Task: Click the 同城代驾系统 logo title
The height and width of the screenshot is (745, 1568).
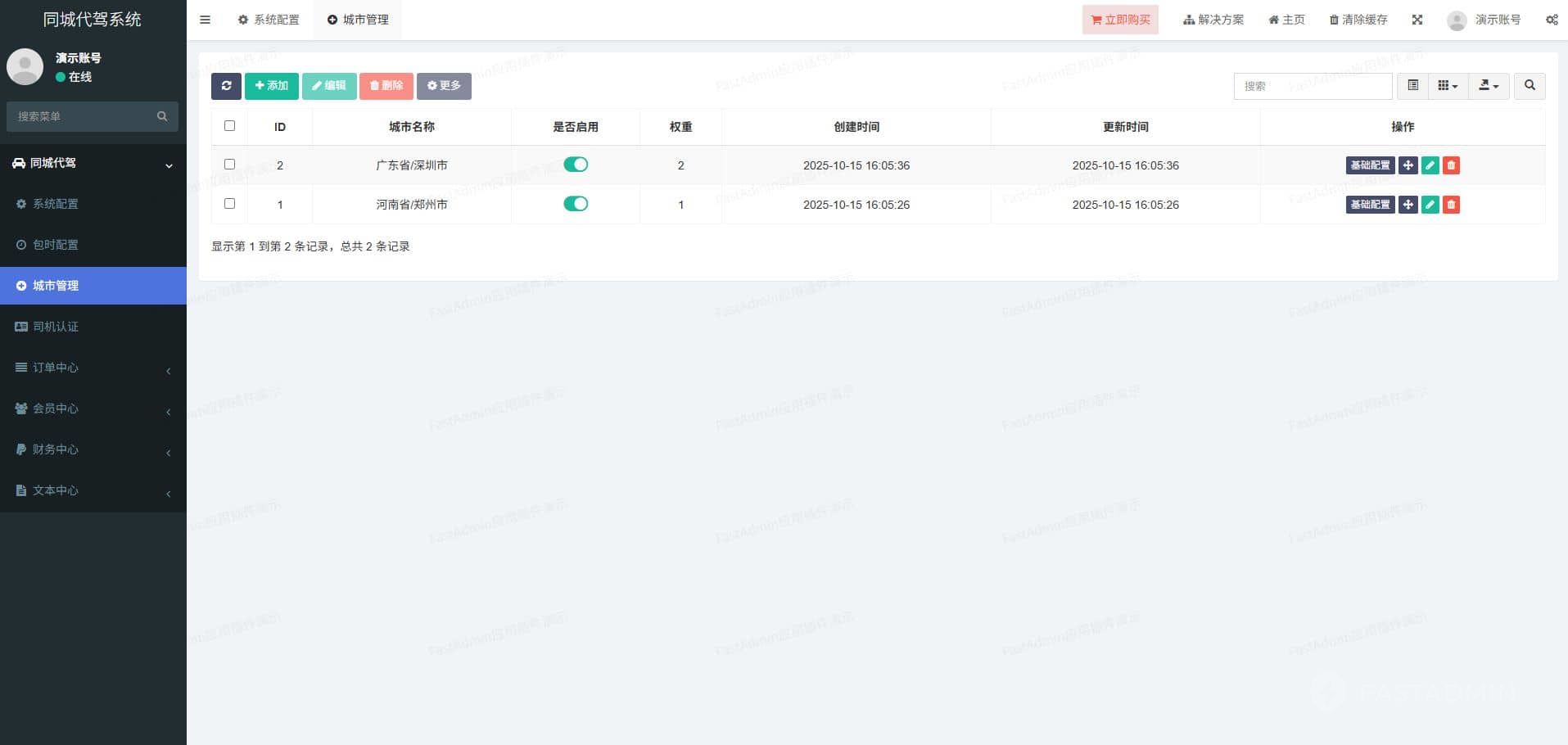Action: [x=93, y=20]
